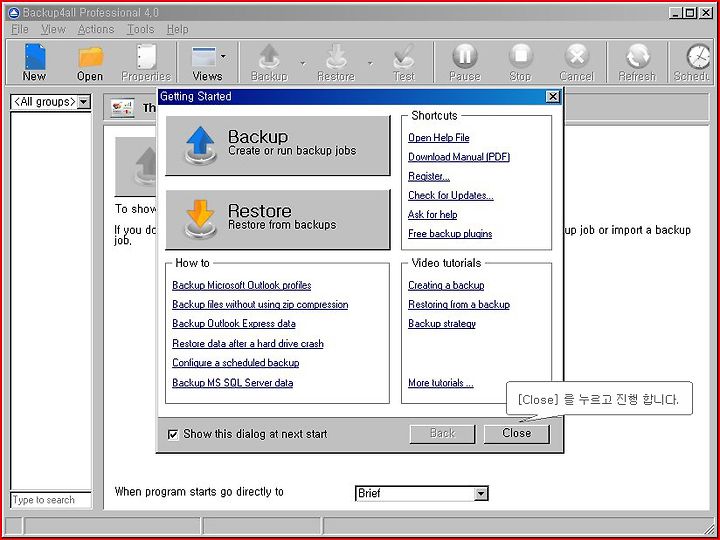Viewport: 720px width, 540px height.
Task: Click the Register... link
Action: pos(429,176)
